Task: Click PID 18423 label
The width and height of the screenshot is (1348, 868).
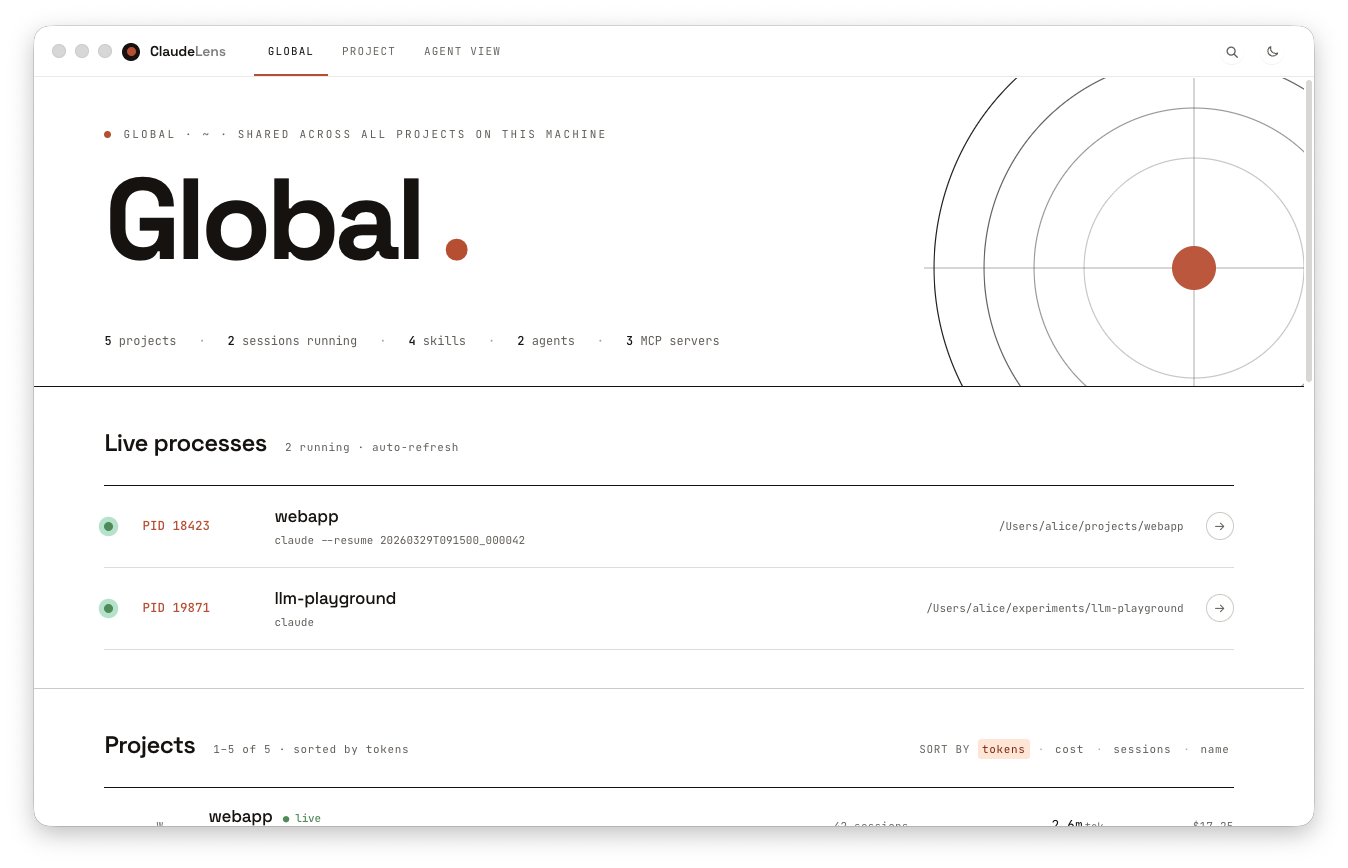Action: click(176, 526)
